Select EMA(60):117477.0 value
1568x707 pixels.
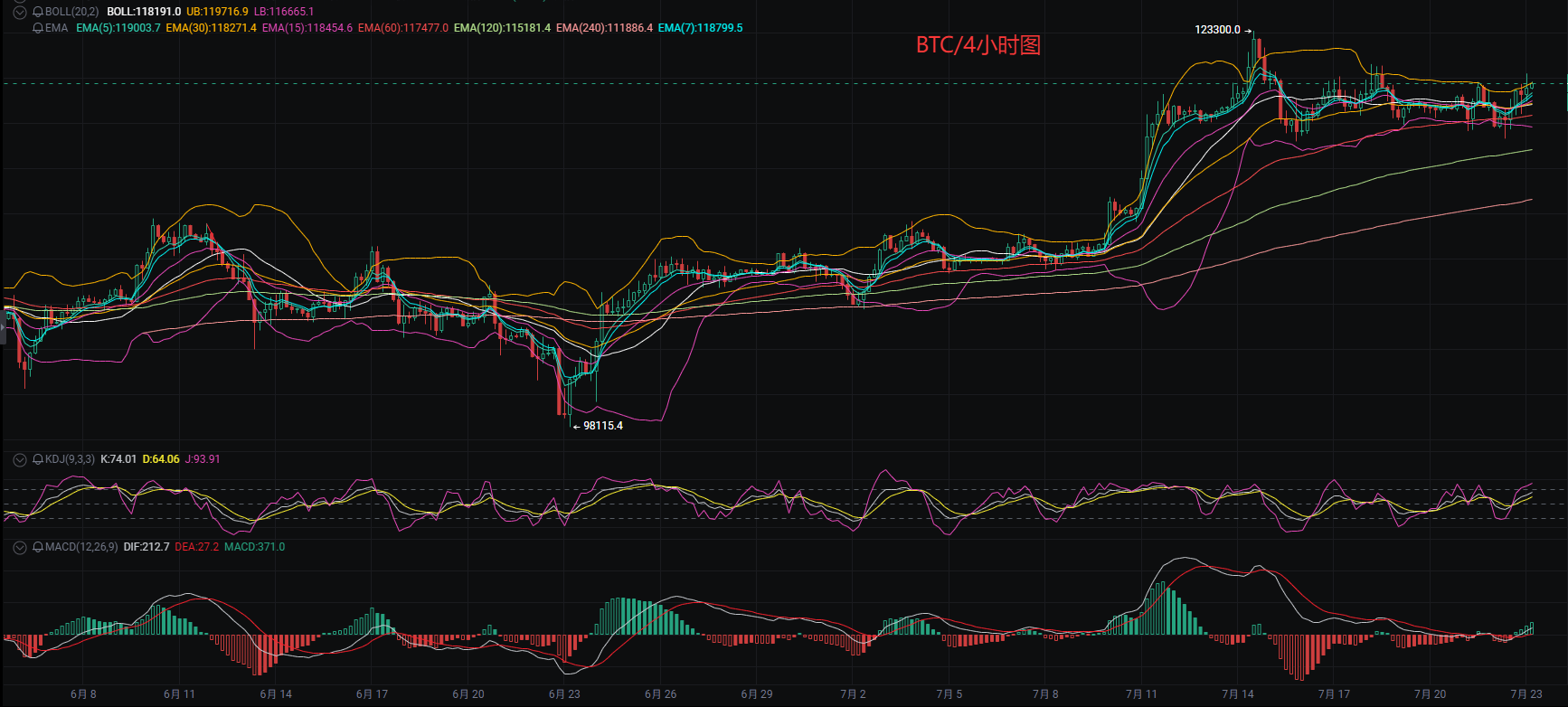403,28
